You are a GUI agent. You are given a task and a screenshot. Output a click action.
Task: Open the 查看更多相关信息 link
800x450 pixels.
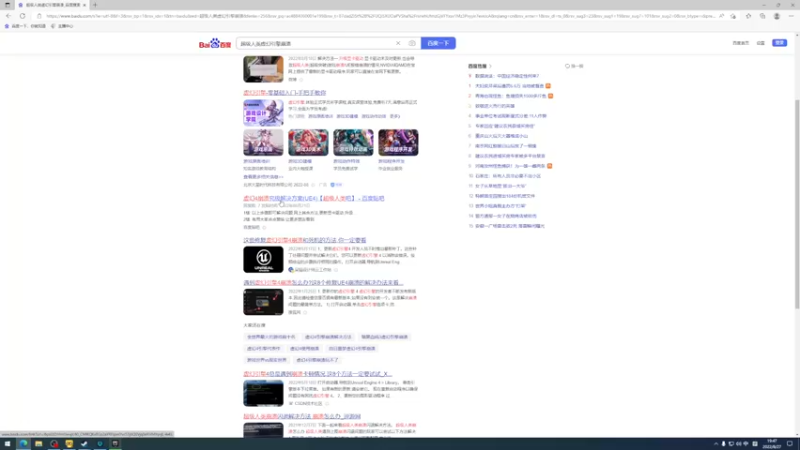coord(263,177)
